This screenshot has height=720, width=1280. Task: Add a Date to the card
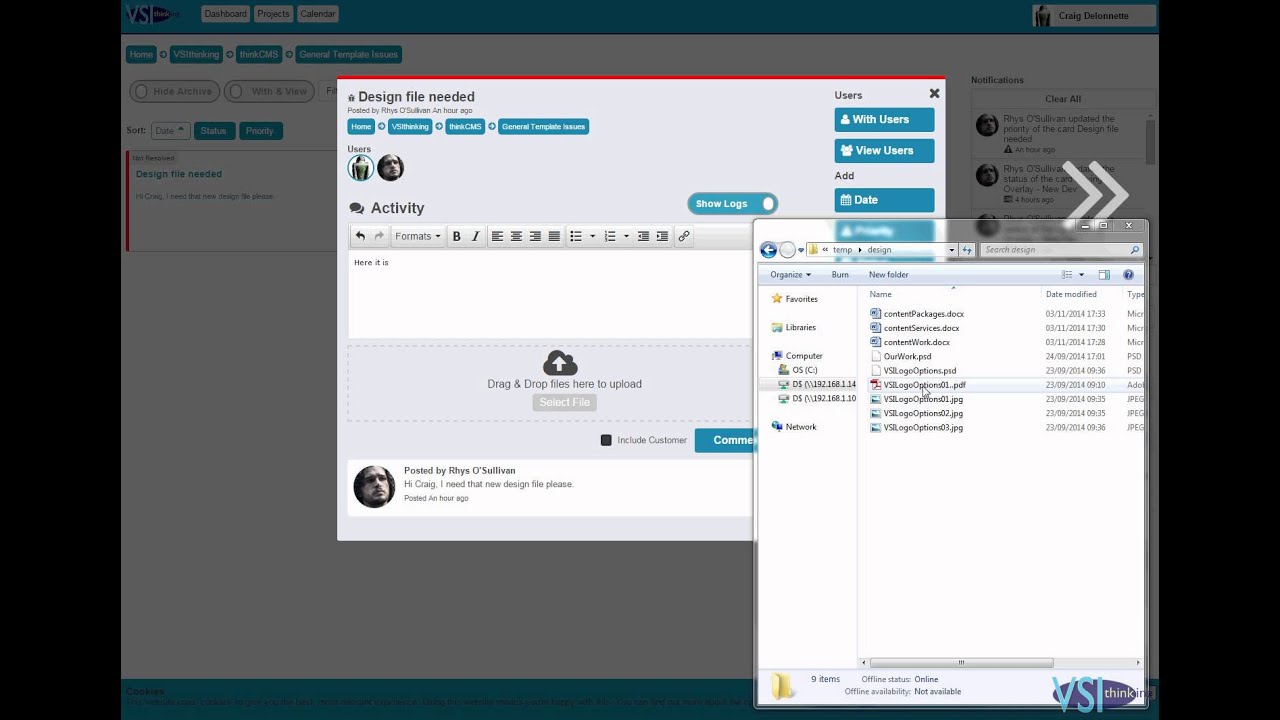pyautogui.click(x=884, y=200)
